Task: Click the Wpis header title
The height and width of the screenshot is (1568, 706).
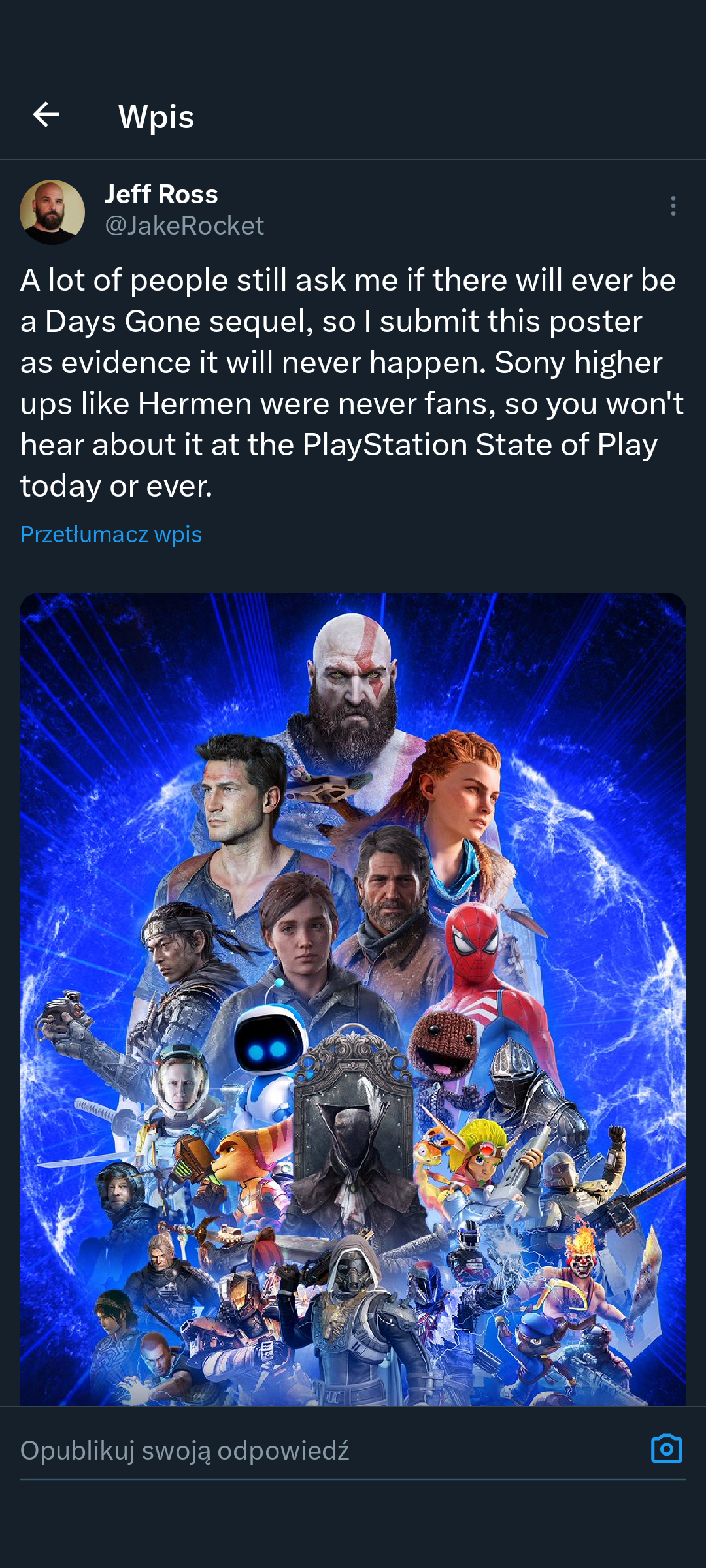Action: (156, 117)
